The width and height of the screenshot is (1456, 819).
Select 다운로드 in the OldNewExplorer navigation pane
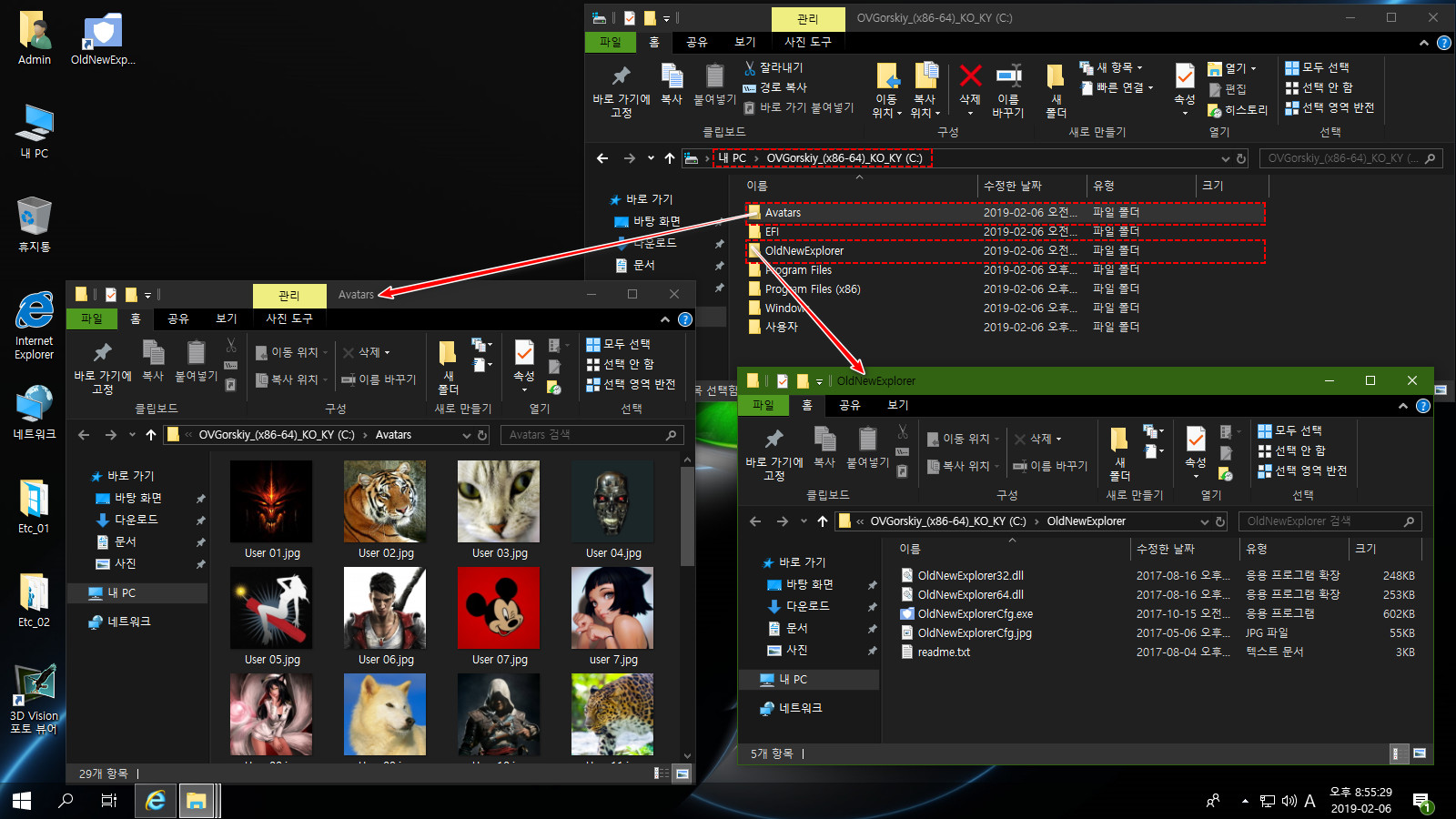pos(808,606)
